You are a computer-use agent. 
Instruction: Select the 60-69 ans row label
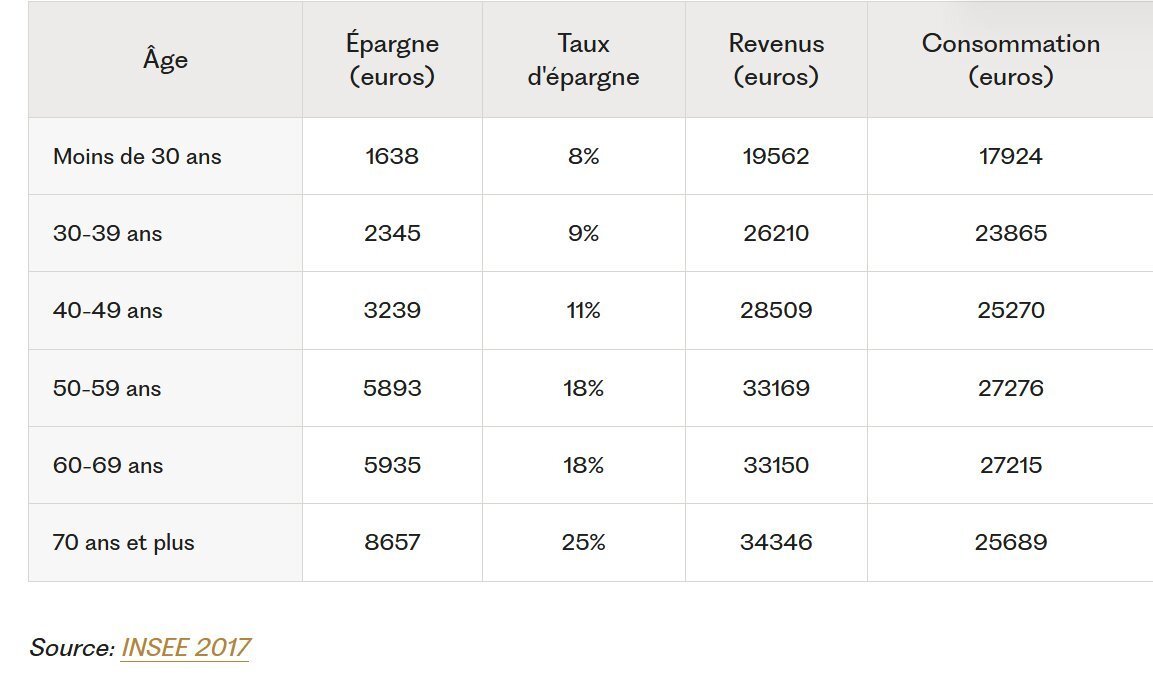point(107,465)
